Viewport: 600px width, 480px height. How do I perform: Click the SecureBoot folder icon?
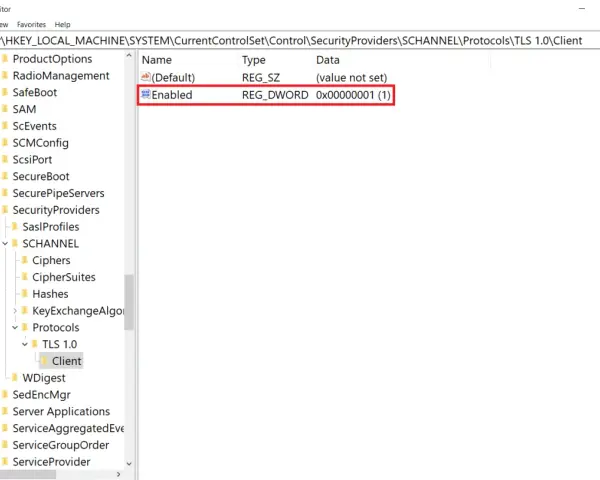pos(5,176)
